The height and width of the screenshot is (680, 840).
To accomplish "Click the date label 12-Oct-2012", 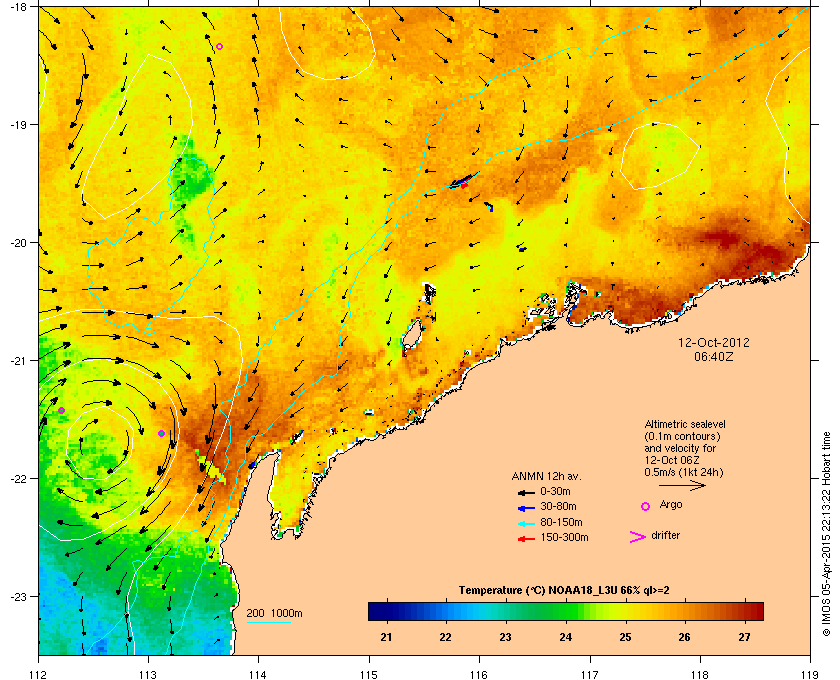I will click(x=714, y=343).
